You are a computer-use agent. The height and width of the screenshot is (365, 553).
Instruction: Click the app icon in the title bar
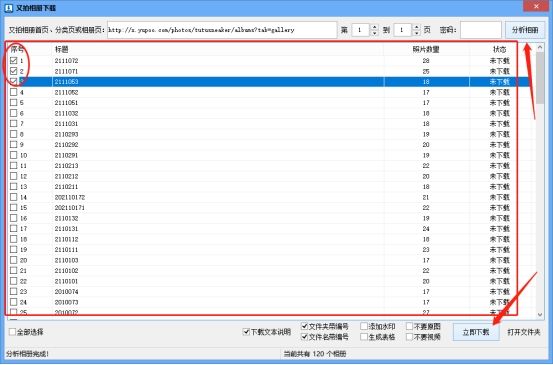(x=8, y=8)
